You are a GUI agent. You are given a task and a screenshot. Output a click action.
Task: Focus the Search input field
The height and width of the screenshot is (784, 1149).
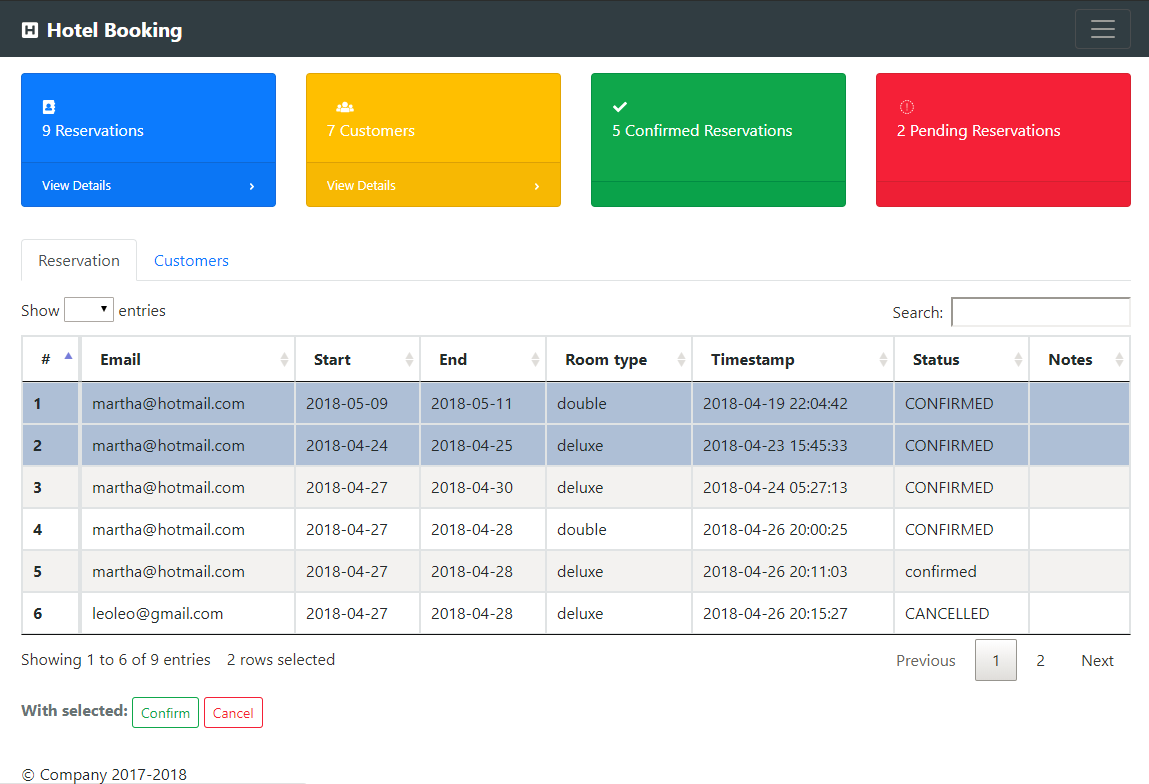point(1041,312)
